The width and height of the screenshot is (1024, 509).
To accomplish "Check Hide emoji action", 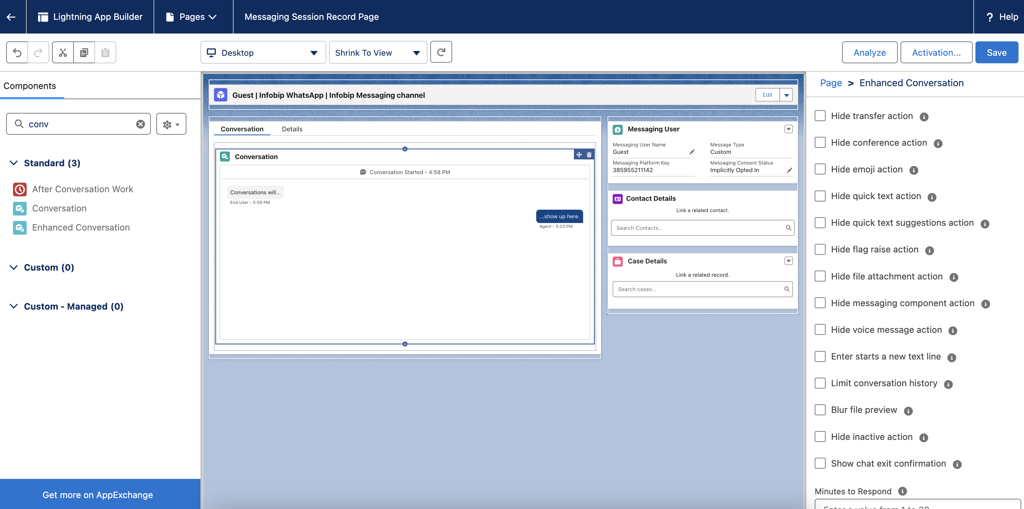I will pos(820,169).
